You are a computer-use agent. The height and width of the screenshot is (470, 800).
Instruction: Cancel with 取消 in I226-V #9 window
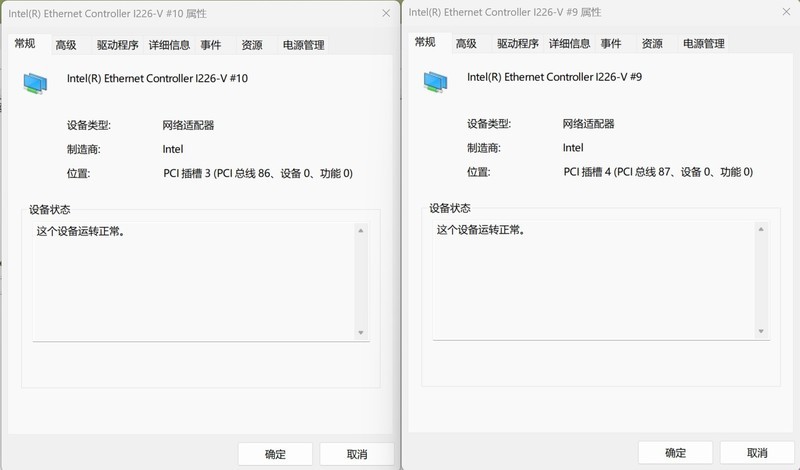coord(757,452)
